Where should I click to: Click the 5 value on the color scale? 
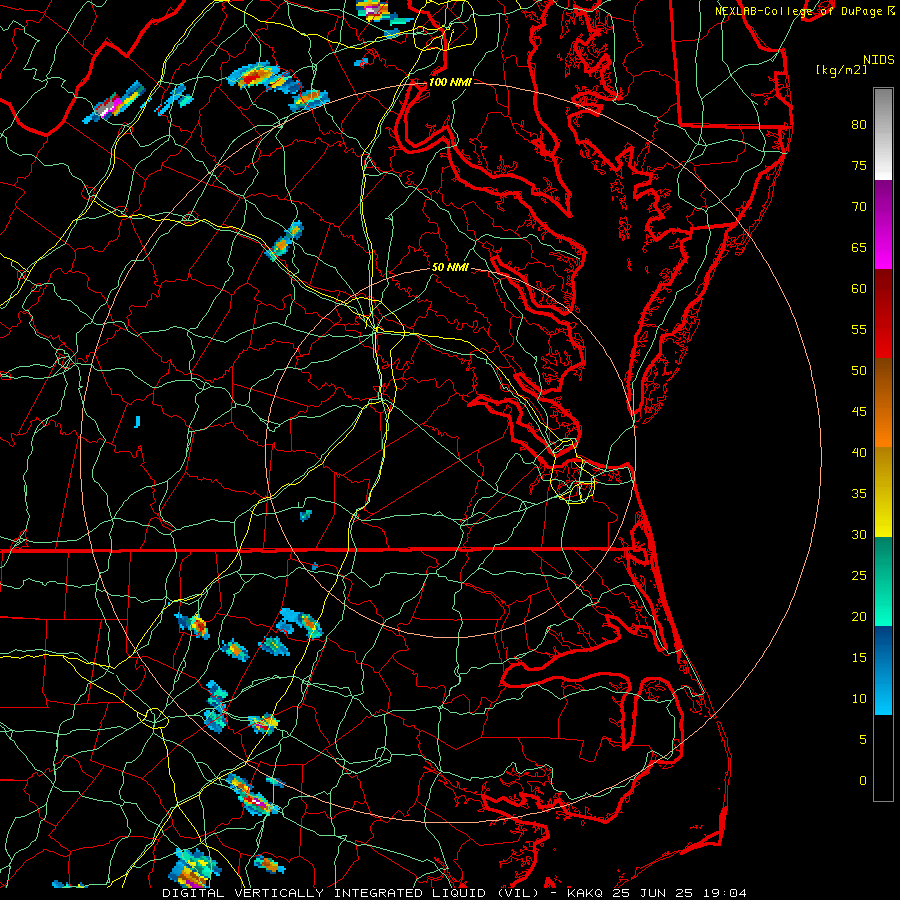click(x=863, y=740)
